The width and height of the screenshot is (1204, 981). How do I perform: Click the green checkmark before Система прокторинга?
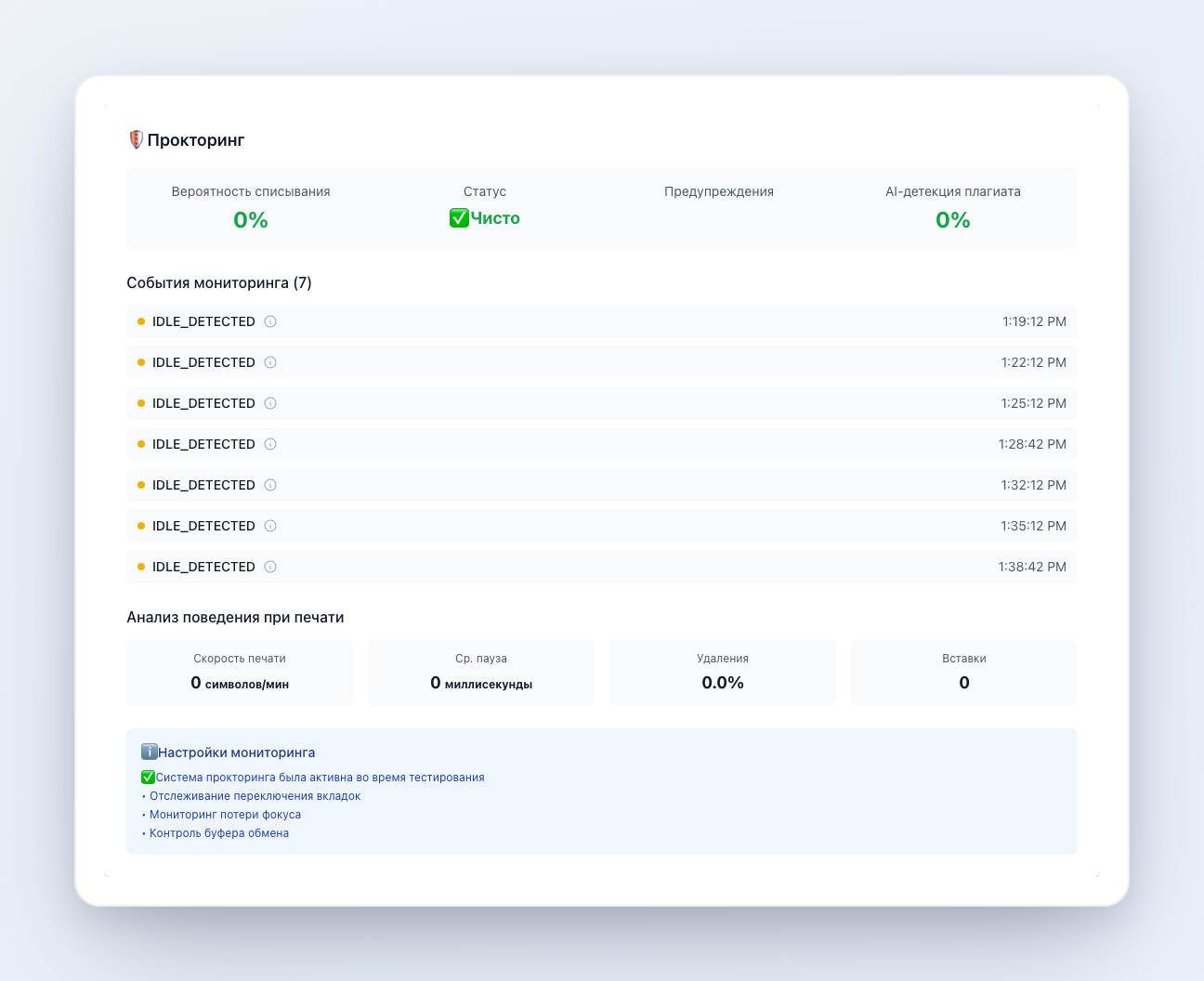tap(148, 778)
